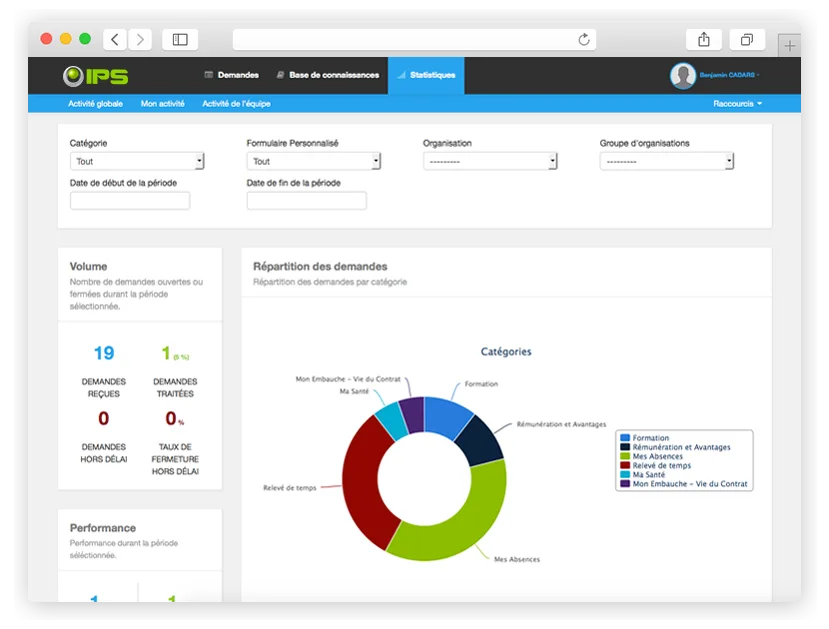
Task: Click the Performance panel heading
Action: pyautogui.click(x=103, y=528)
